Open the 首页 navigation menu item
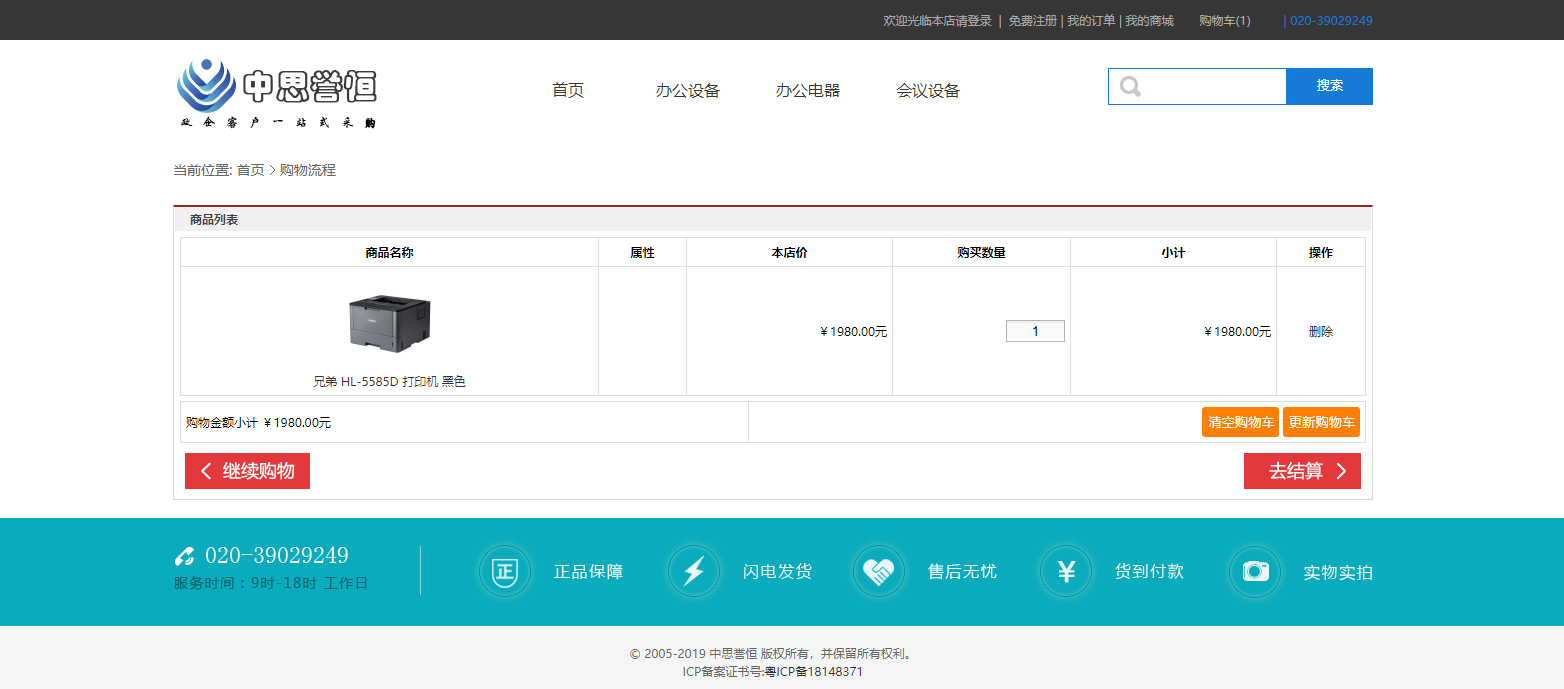The height and width of the screenshot is (689, 1564). (568, 91)
